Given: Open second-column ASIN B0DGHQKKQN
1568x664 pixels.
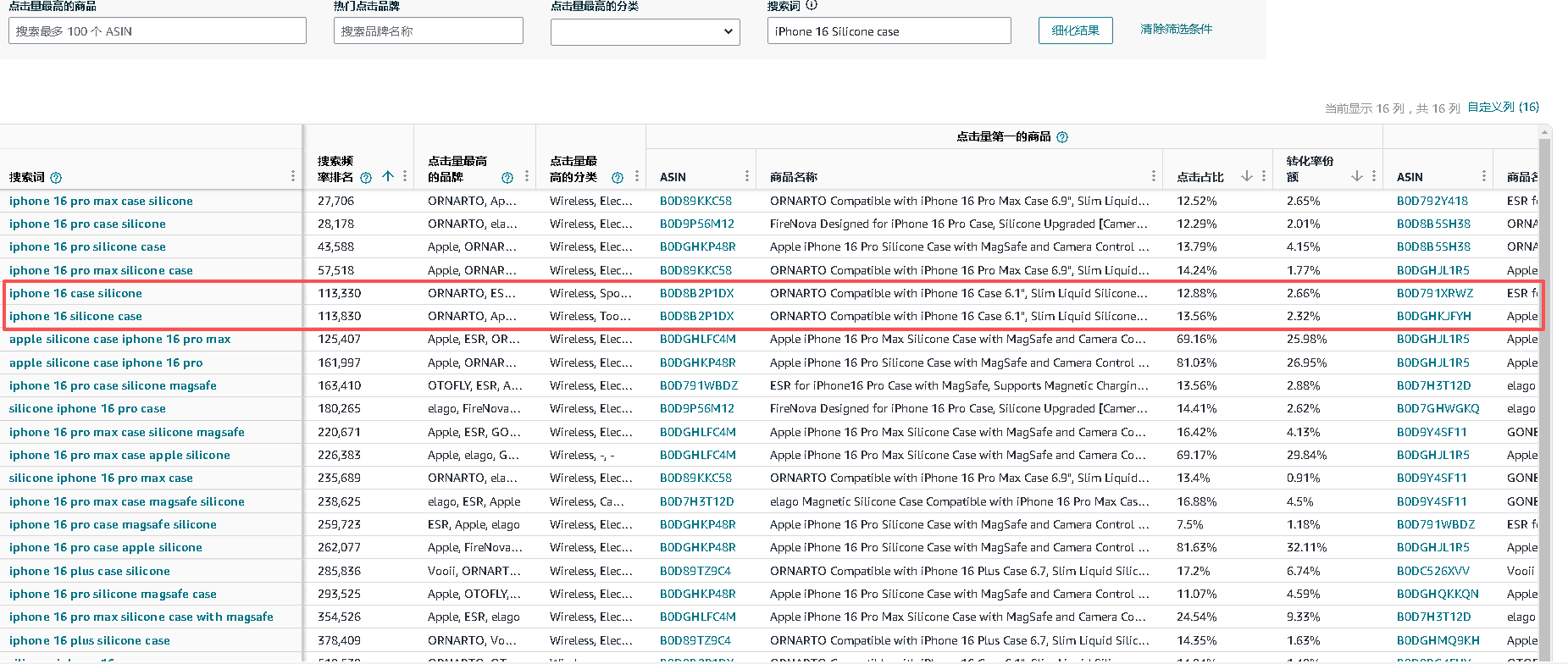Looking at the screenshot, I should (x=1438, y=595).
